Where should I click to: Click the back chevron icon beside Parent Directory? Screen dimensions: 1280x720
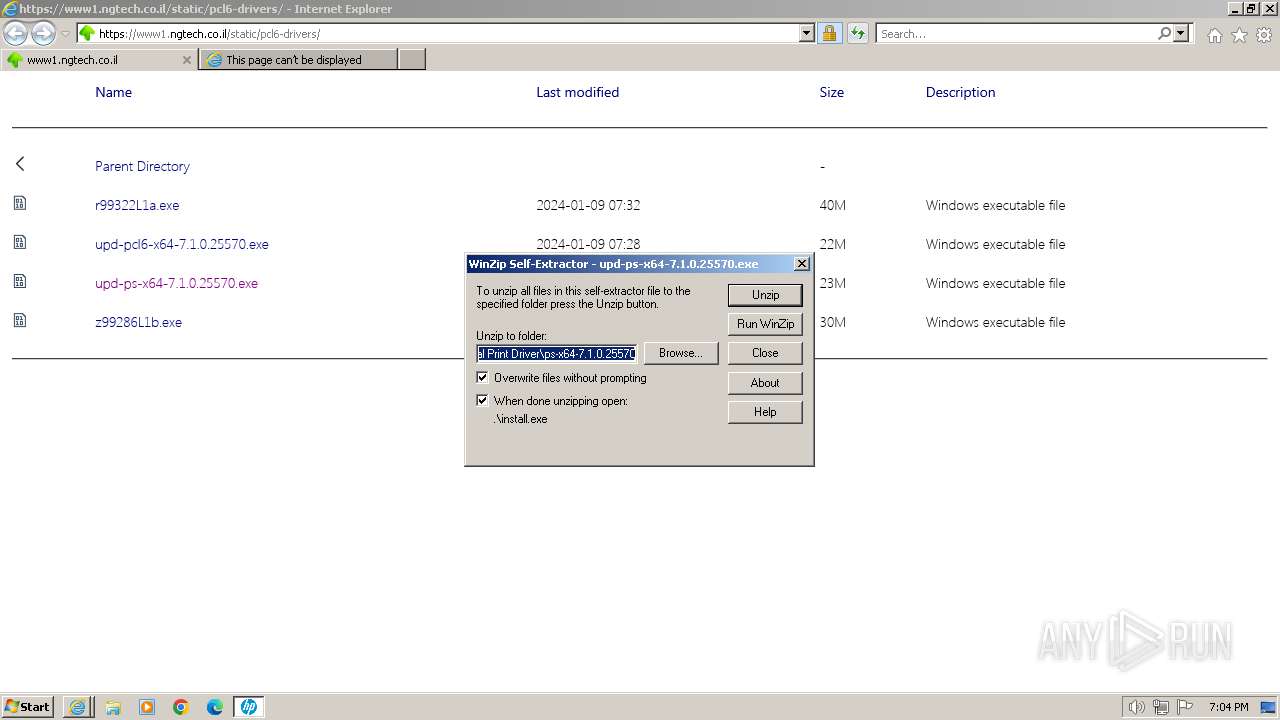click(20, 163)
